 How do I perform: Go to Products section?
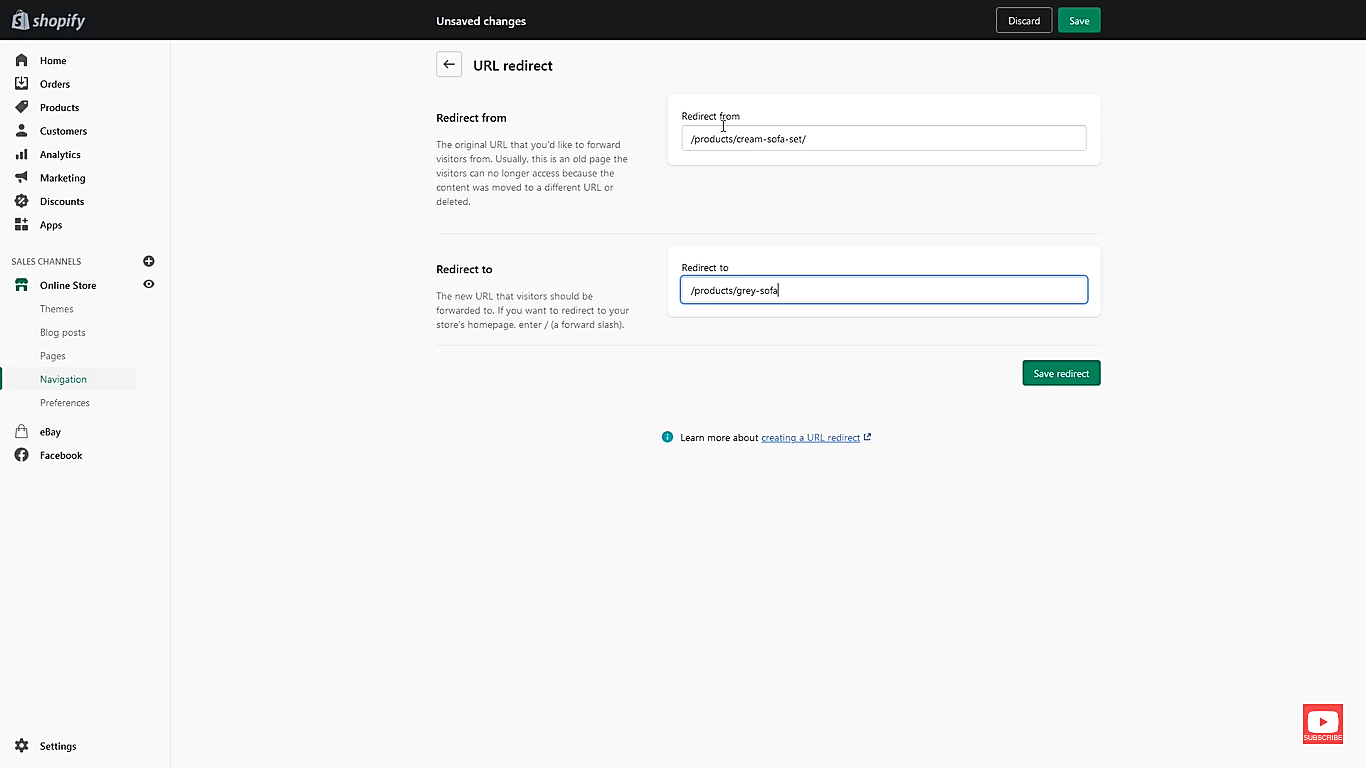coord(59,108)
